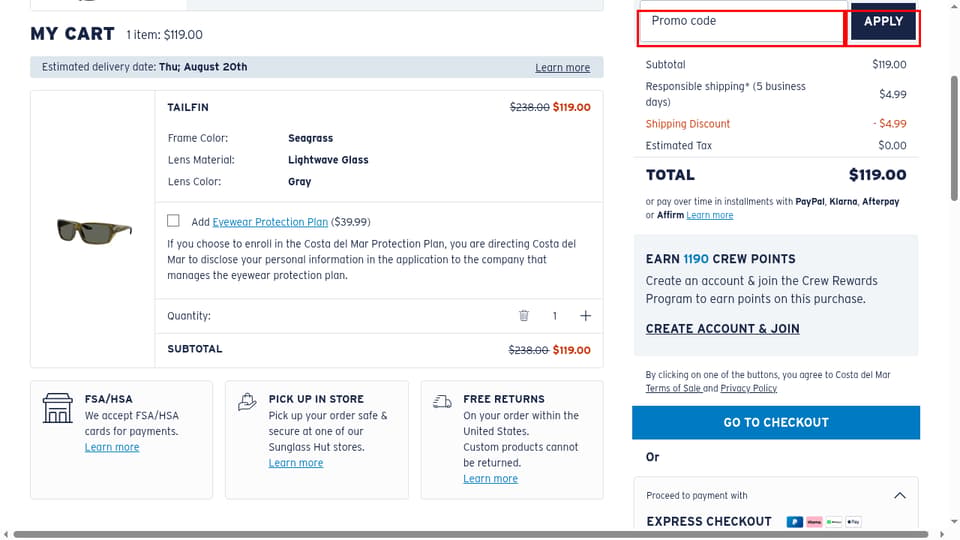Click the Seagrass frame color value
This screenshot has height=540, width=960.
coord(310,138)
